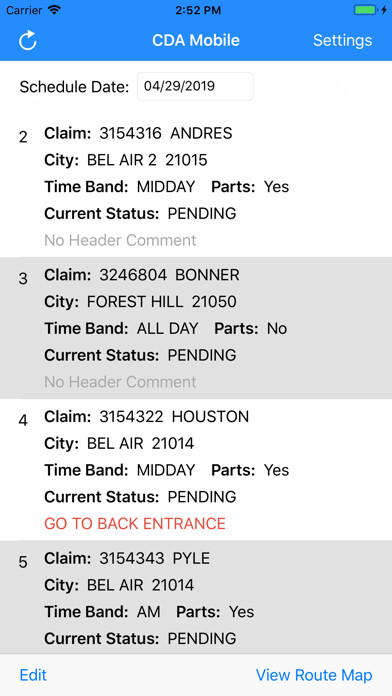Open claim 3154322 HOUSTON
392x696 pixels.
click(x=196, y=470)
